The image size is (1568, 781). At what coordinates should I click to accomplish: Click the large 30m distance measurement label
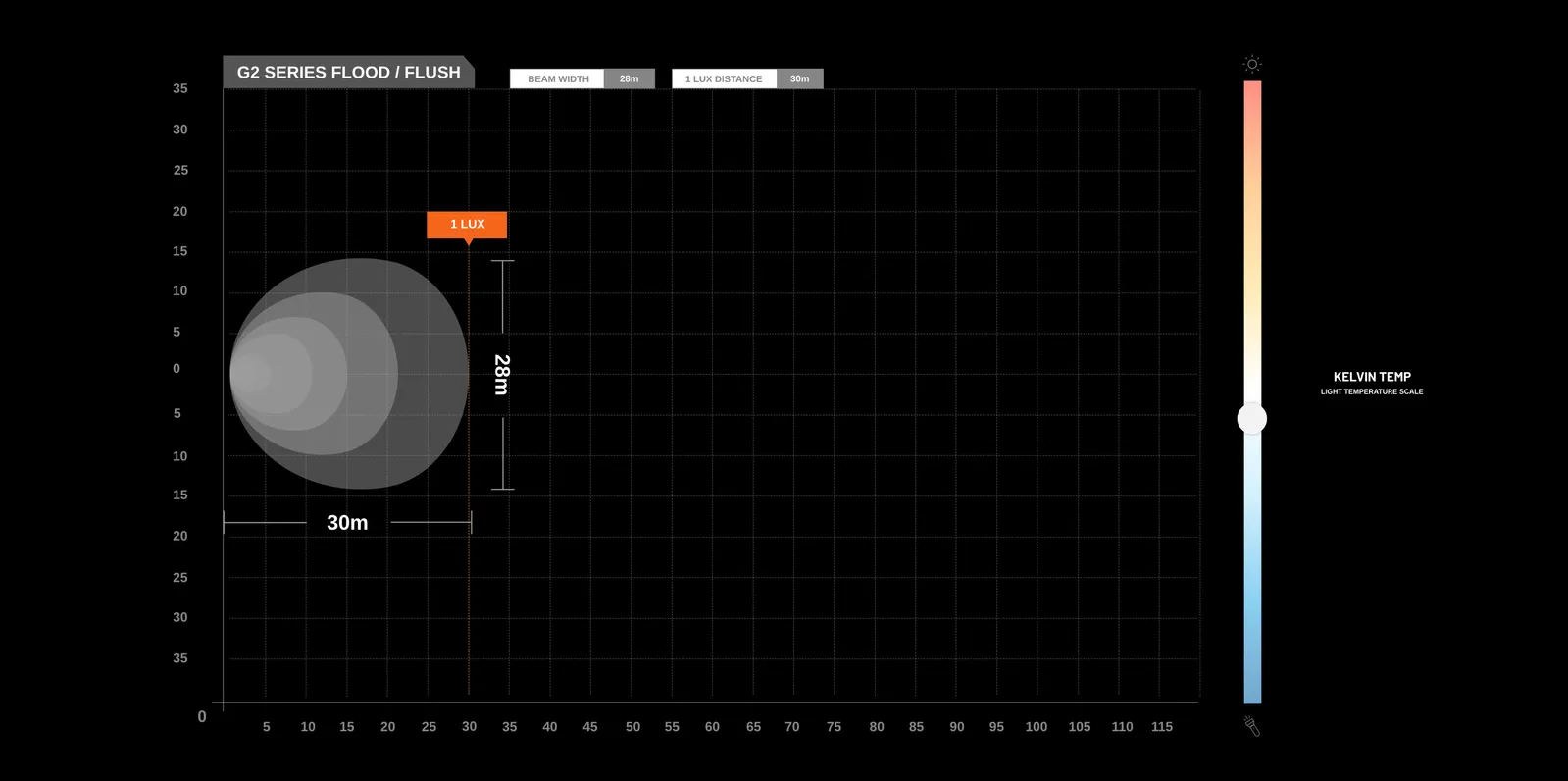point(347,523)
